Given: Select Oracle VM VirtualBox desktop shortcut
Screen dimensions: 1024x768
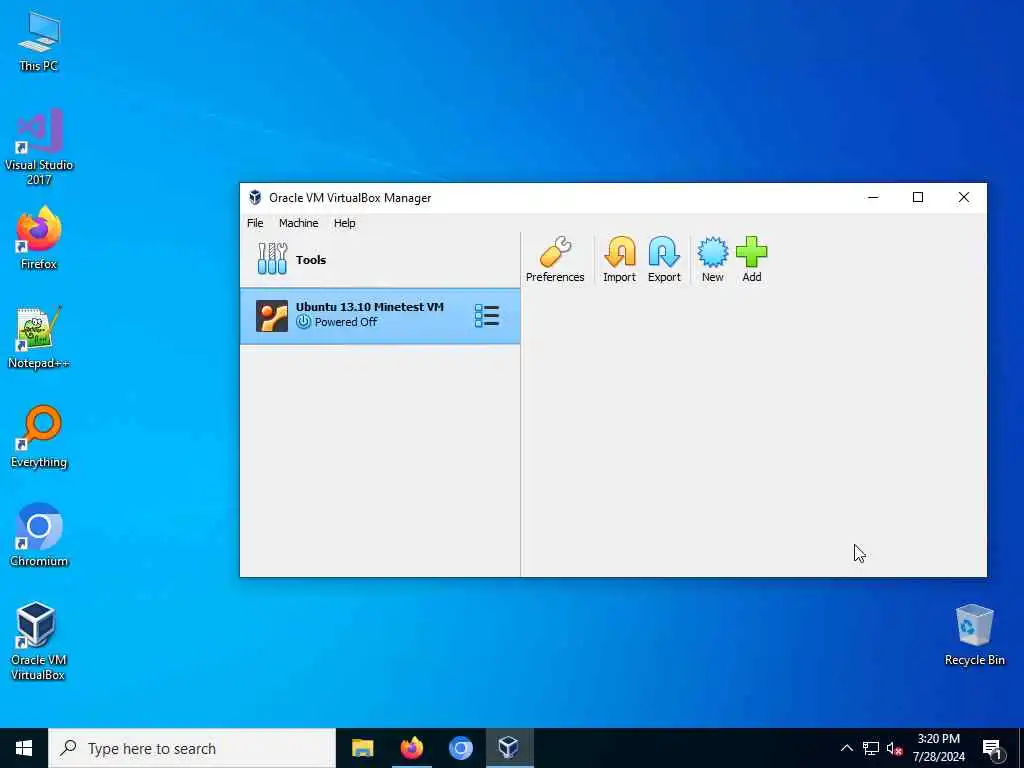Looking at the screenshot, I should (39, 641).
